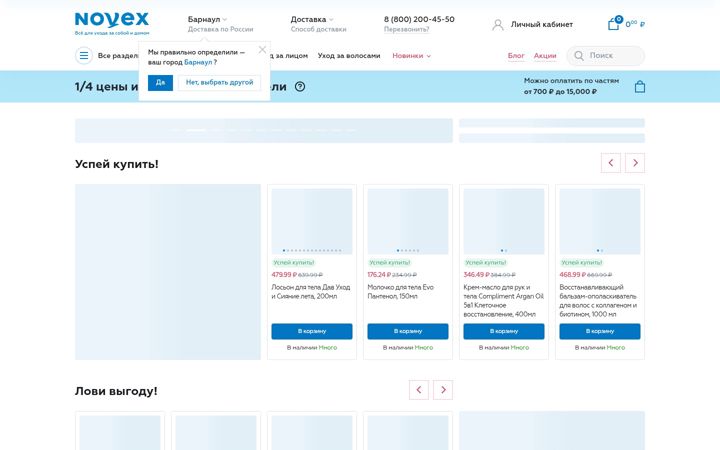This screenshot has width=720, height=450.
Task: Click the user account icon
Action: (498, 24)
